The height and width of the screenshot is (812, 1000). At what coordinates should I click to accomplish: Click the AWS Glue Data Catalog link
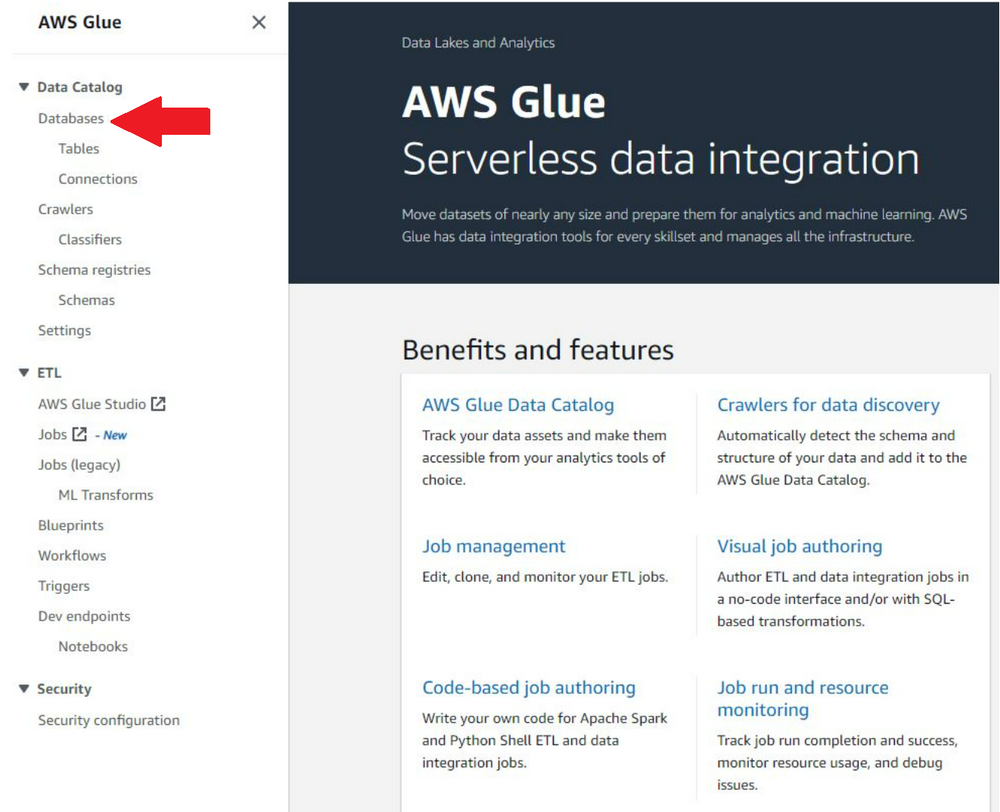pos(518,405)
